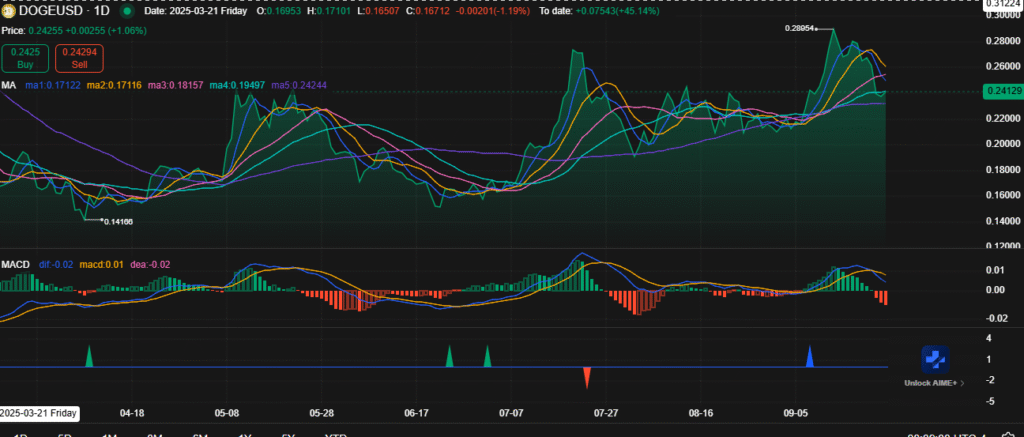Select the ma3:0.18157 legend entry
Image resolution: width=1024 pixels, height=437 pixels.
click(176, 86)
